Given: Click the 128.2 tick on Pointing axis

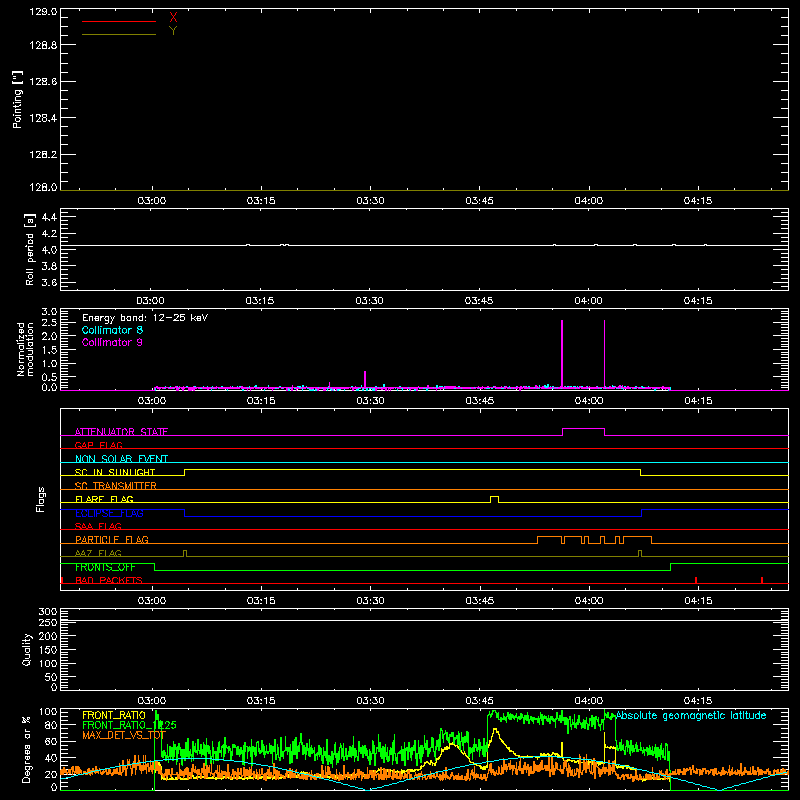Looking at the screenshot, I should (x=43, y=155).
